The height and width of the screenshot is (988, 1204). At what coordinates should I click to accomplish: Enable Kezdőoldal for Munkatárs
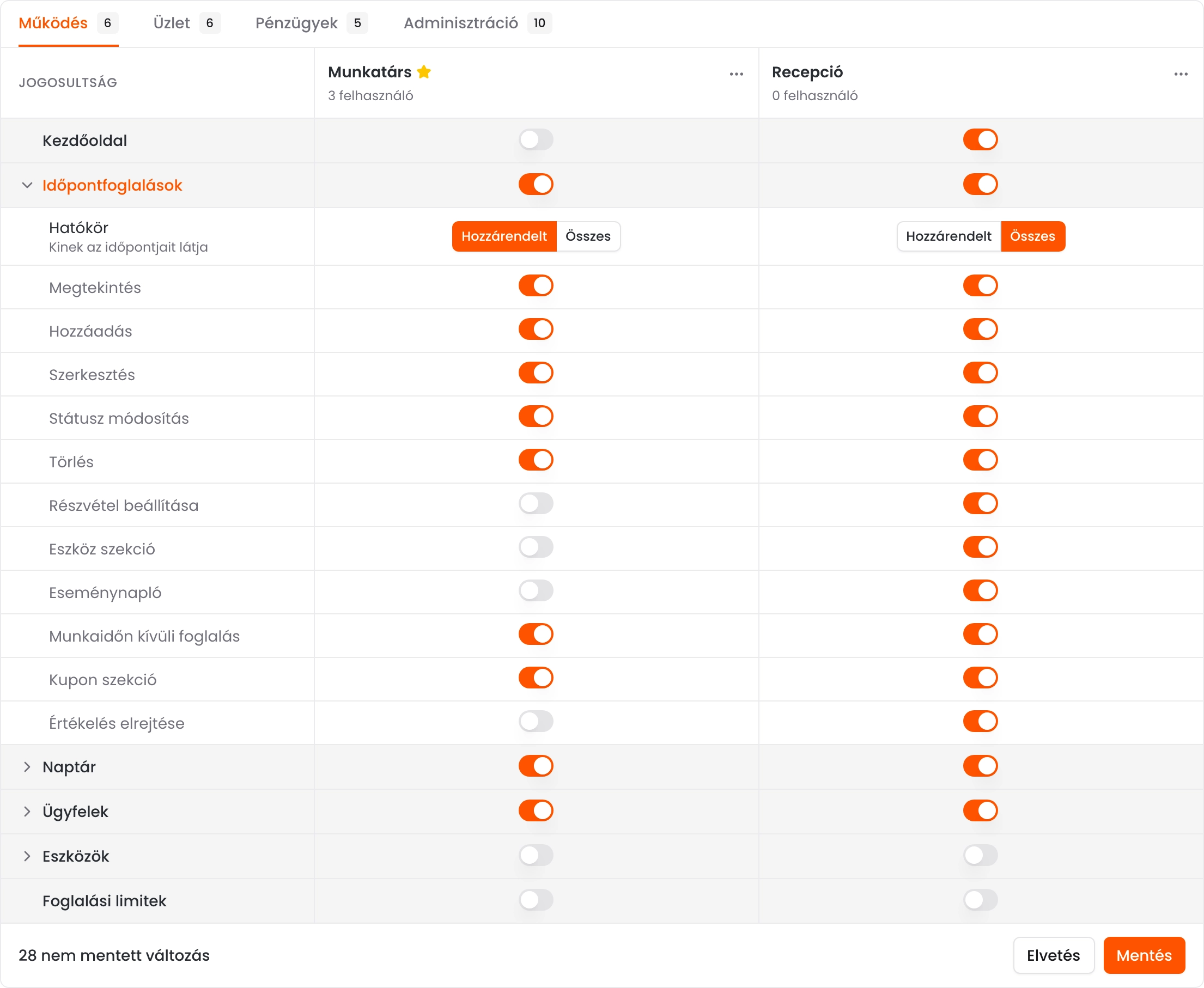536,139
